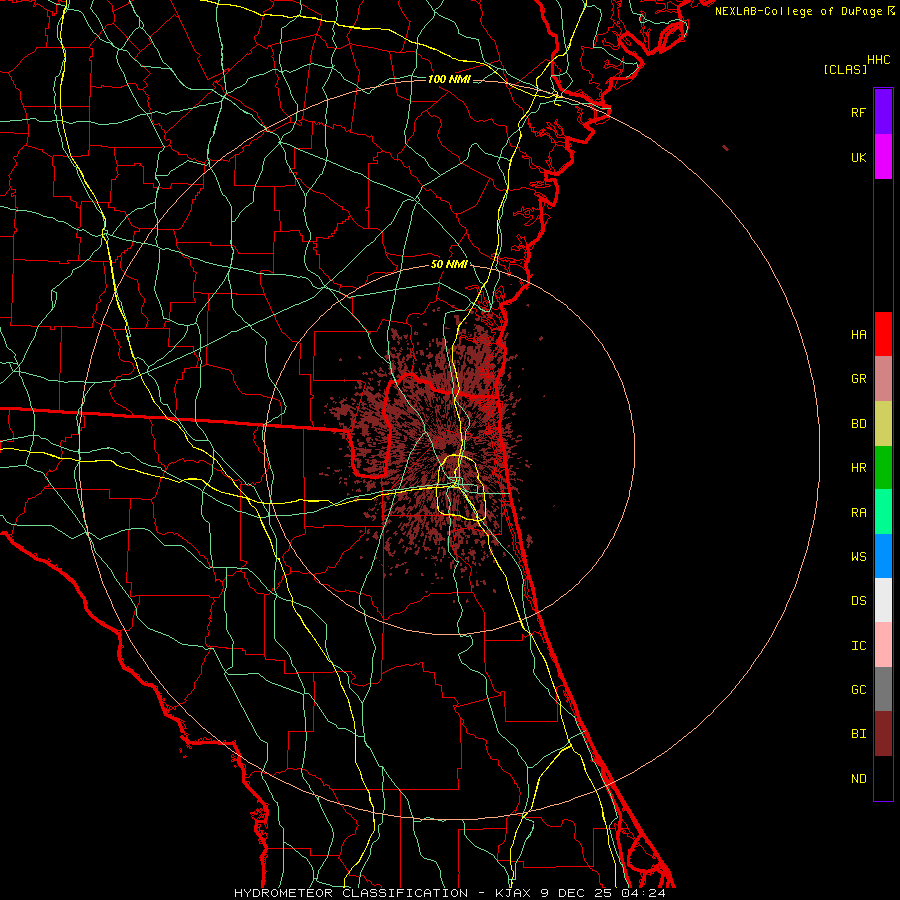The image size is (900, 900).
Task: Click the ND black legend swatch
Action: [x=883, y=778]
